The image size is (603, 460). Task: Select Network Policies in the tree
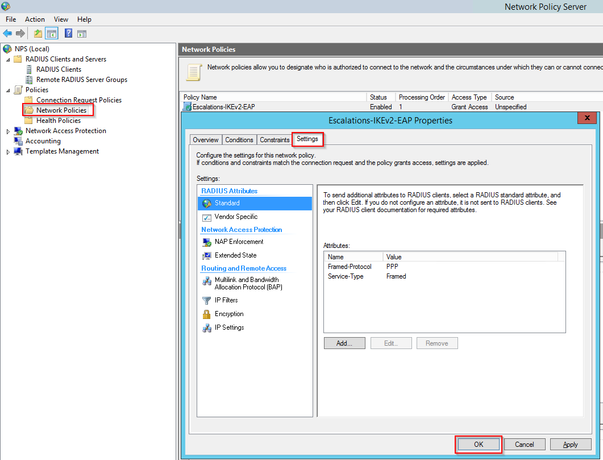pos(61,110)
